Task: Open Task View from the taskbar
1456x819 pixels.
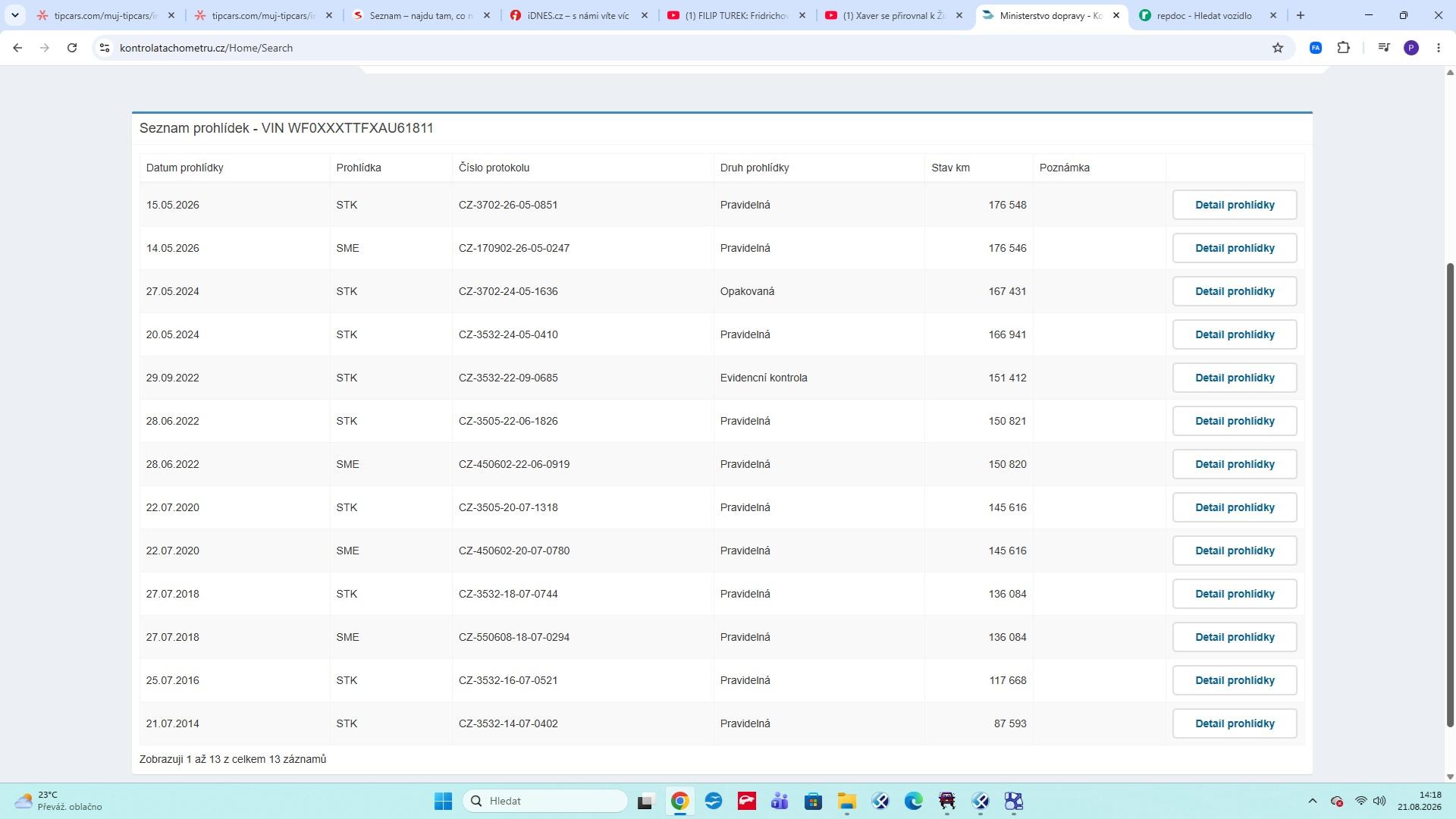Action: pyautogui.click(x=645, y=801)
